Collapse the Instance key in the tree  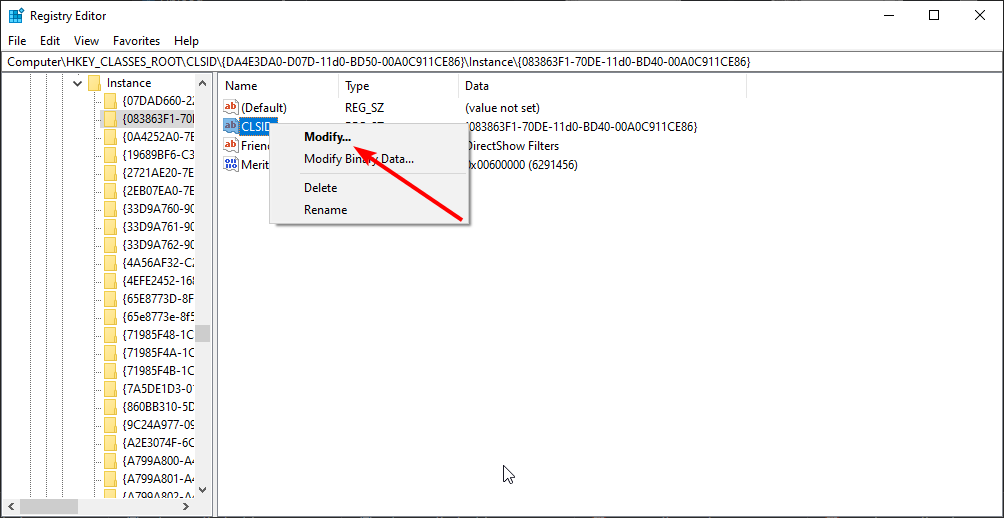click(x=77, y=83)
